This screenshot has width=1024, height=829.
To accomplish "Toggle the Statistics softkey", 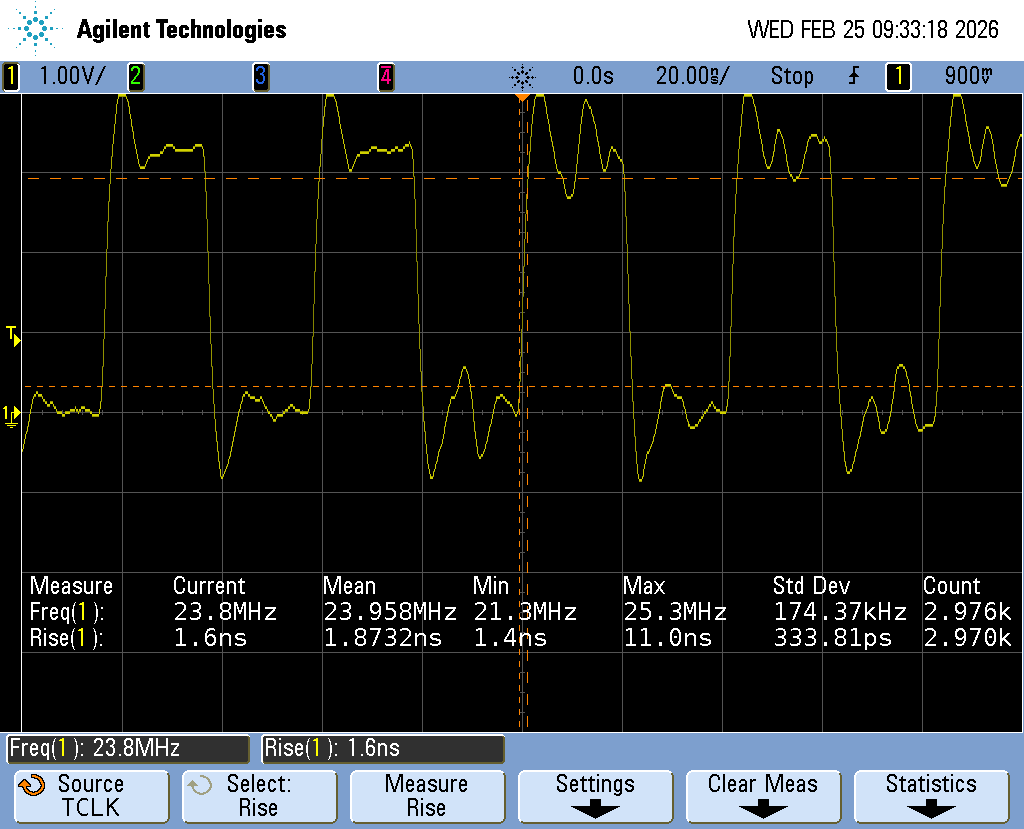I will [x=931, y=795].
